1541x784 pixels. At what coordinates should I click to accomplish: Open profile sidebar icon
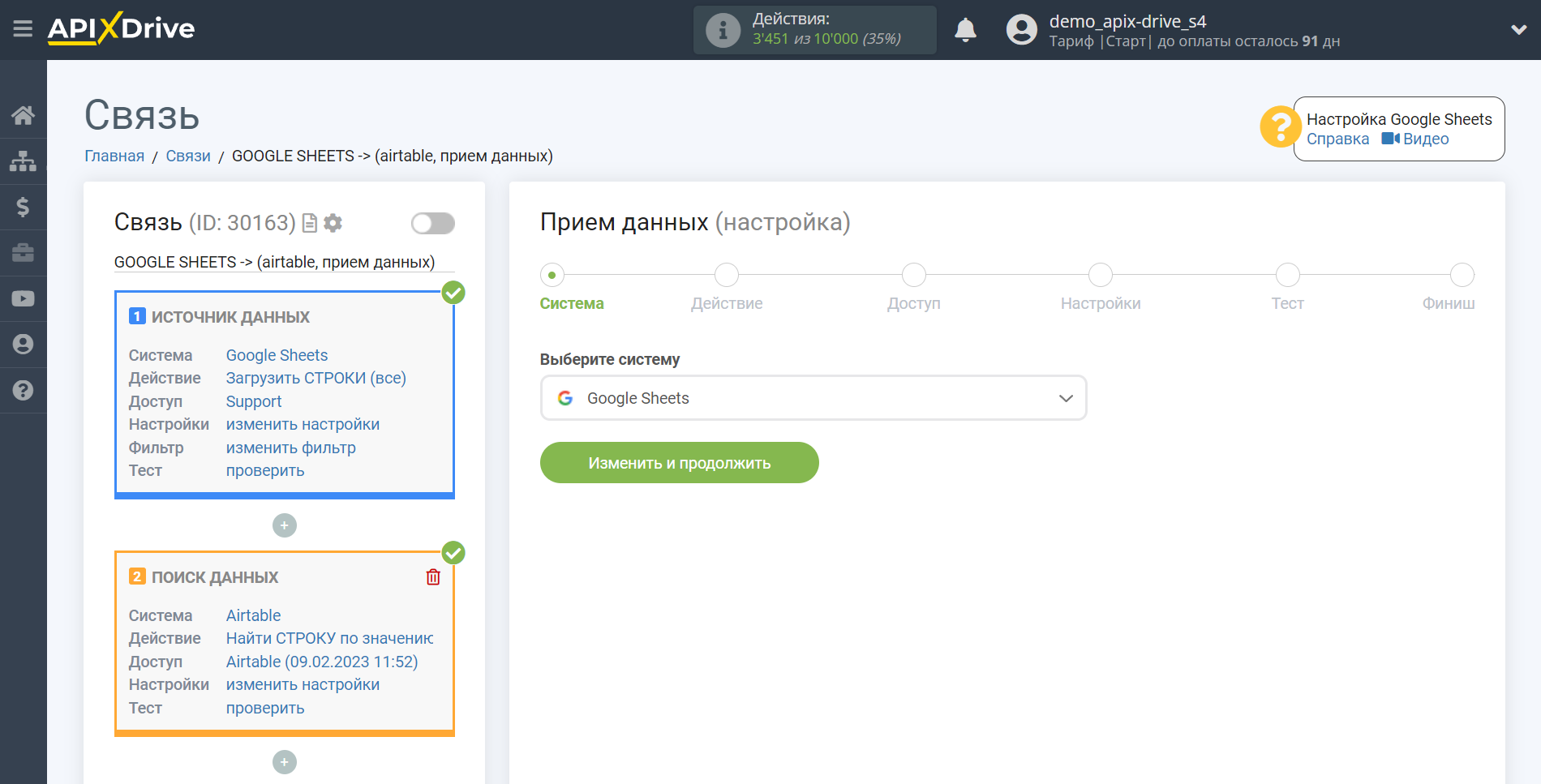(x=23, y=345)
